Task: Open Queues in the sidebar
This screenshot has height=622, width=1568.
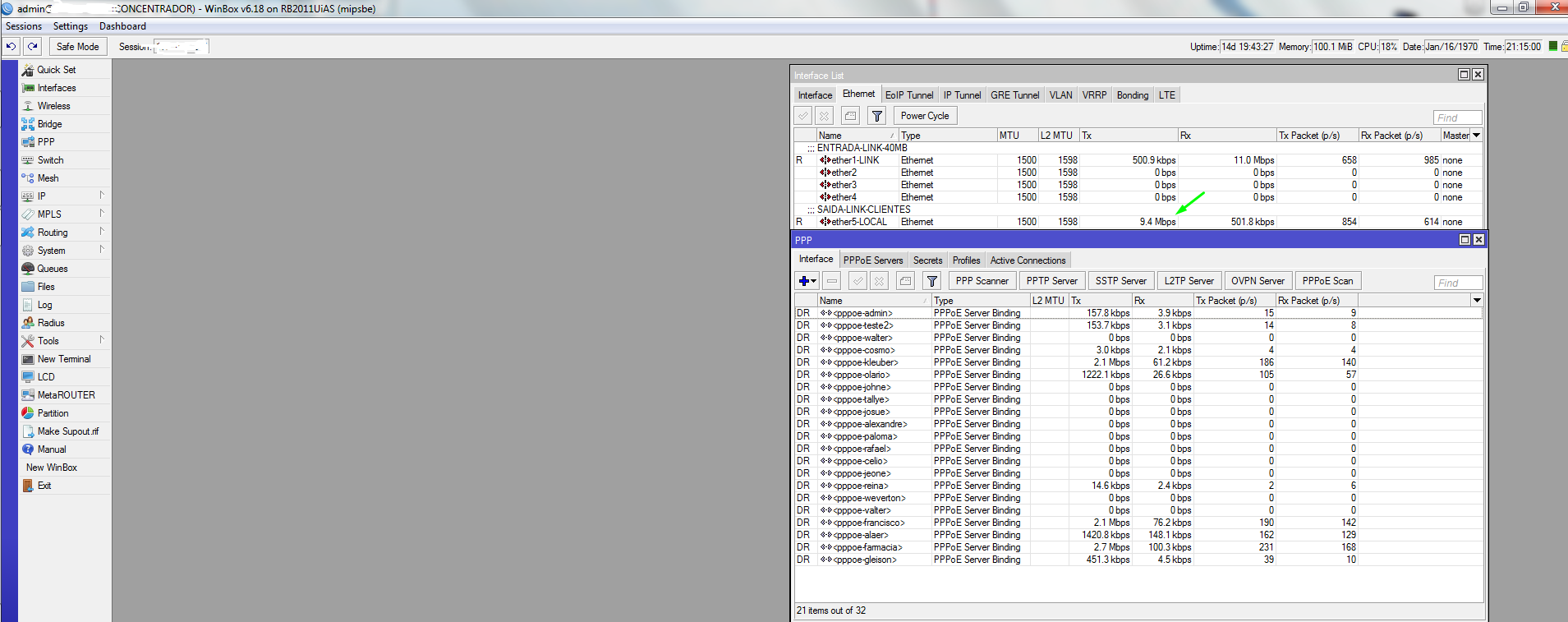Action: 52,269
